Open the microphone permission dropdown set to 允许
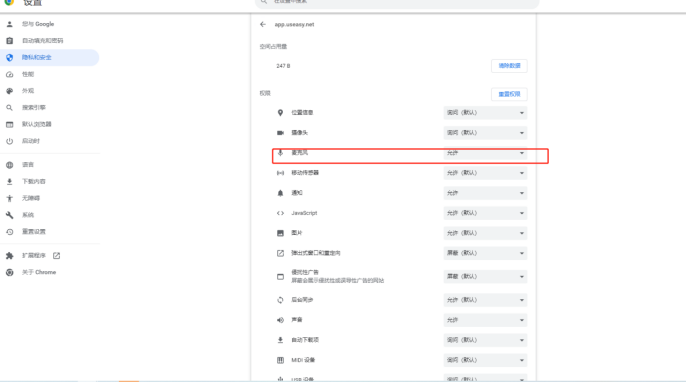 pos(485,153)
